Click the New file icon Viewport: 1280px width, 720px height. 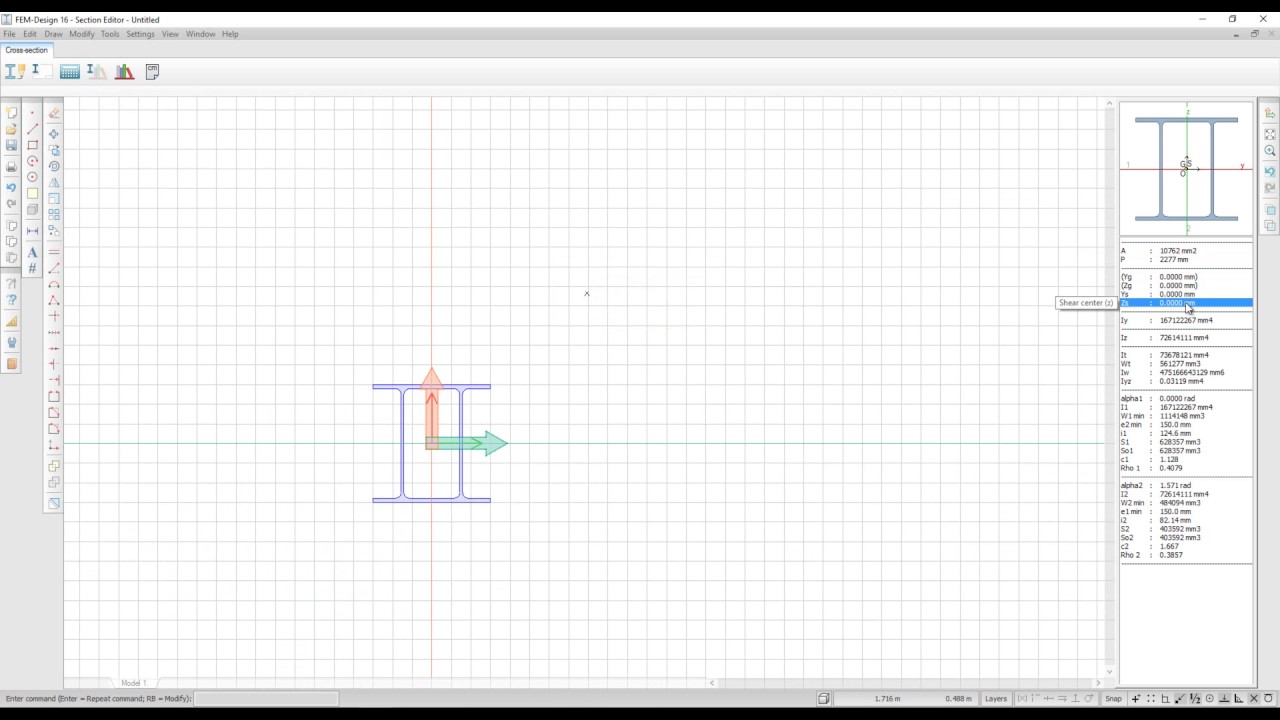(x=11, y=113)
